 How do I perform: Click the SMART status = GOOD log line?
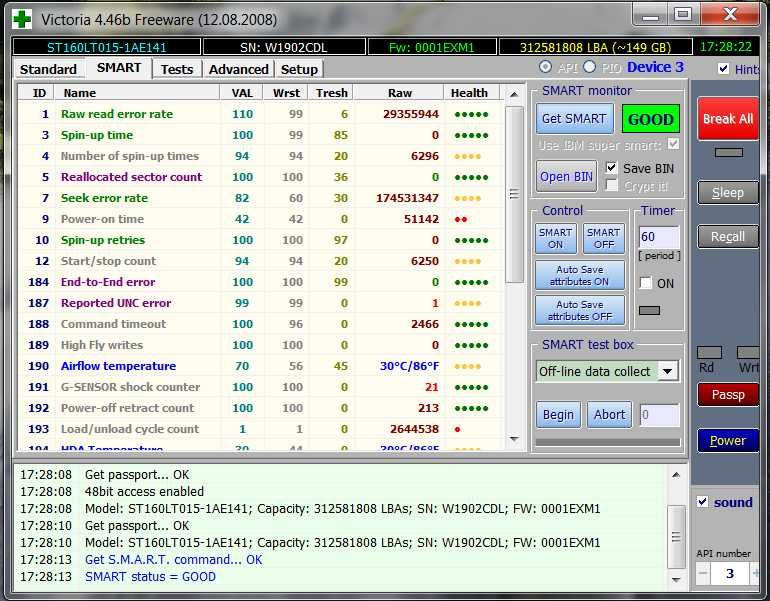[150, 576]
